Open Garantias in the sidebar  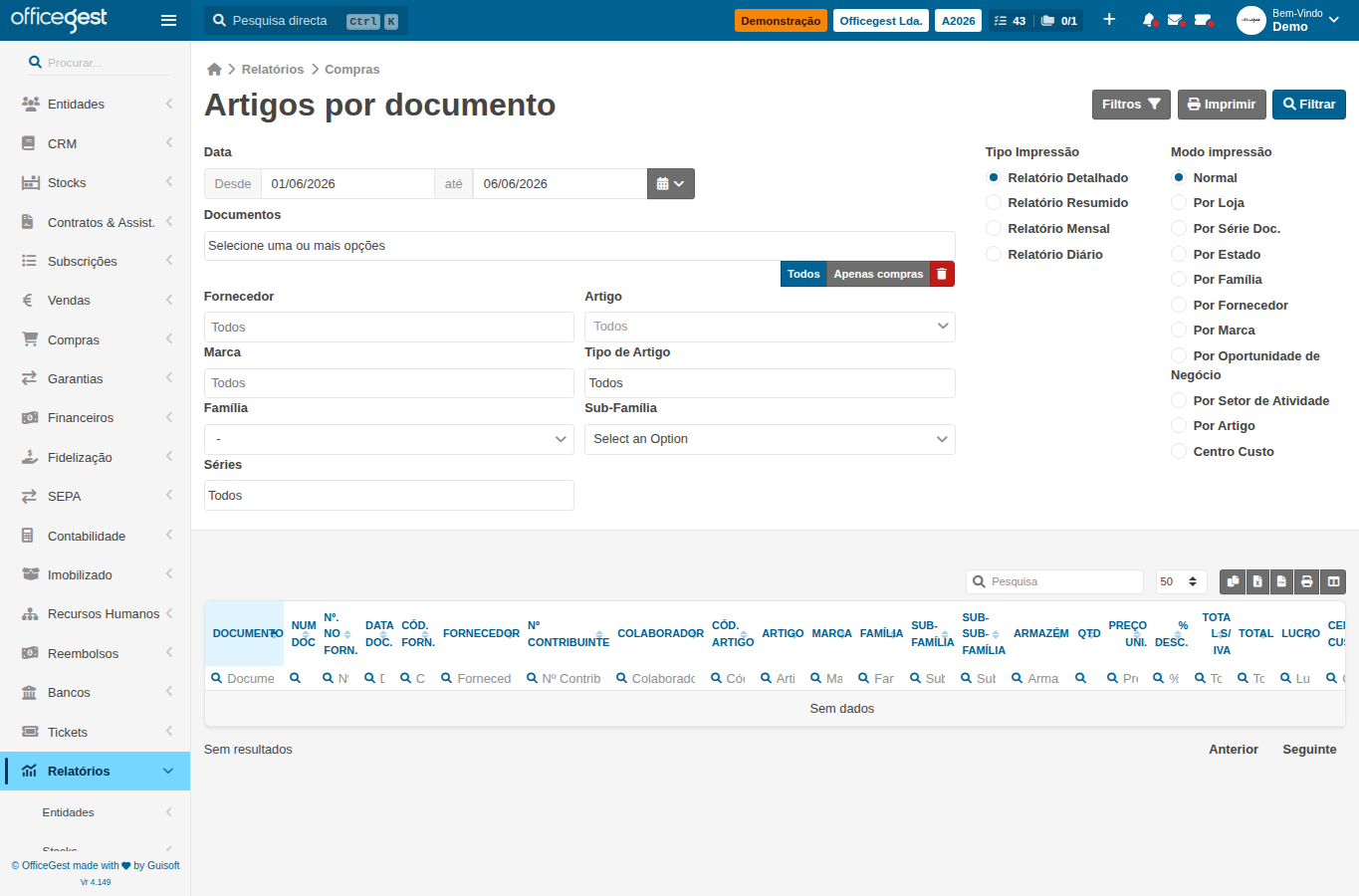96,379
